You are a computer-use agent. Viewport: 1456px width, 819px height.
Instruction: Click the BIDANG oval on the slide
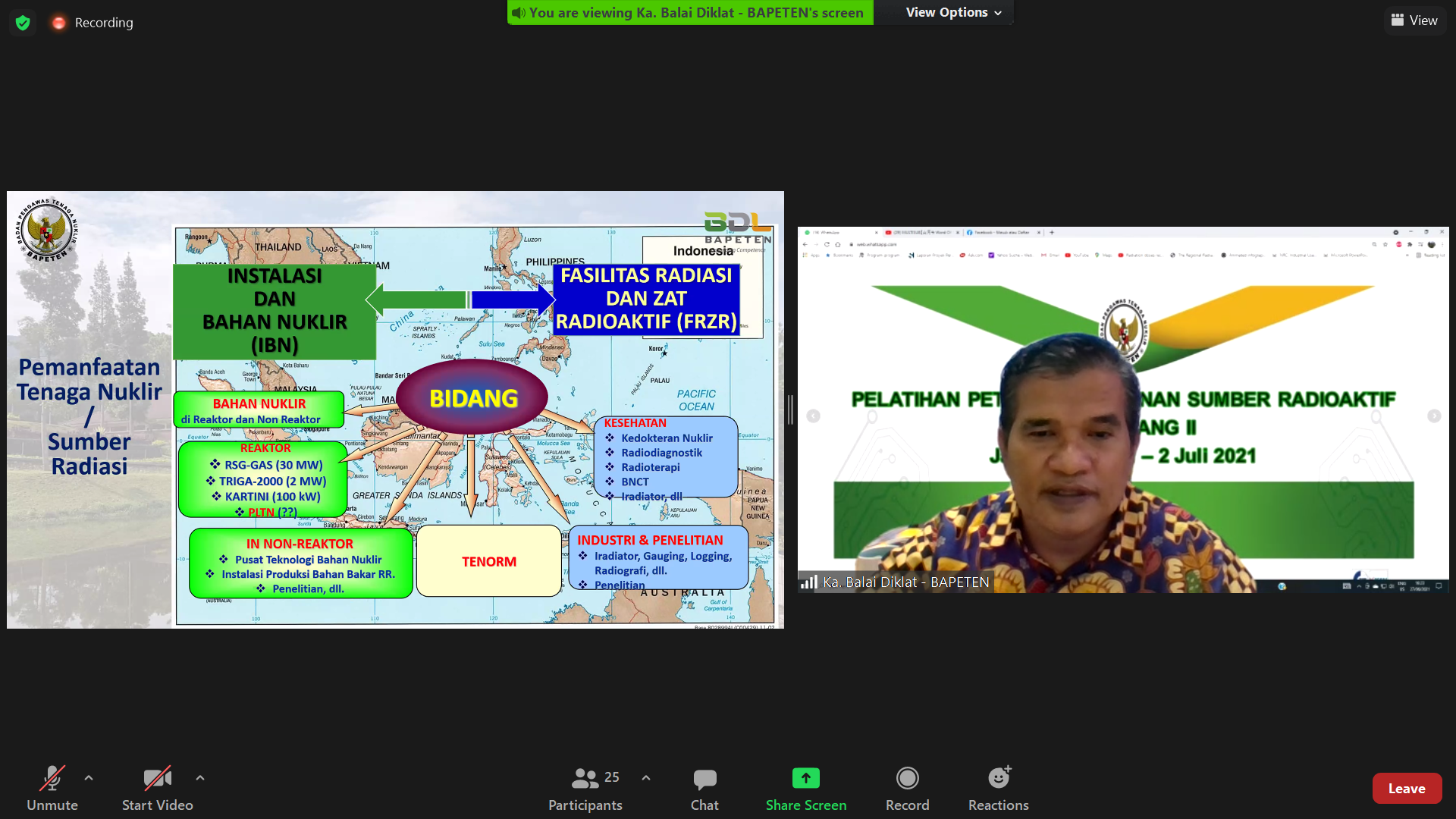coord(472,397)
